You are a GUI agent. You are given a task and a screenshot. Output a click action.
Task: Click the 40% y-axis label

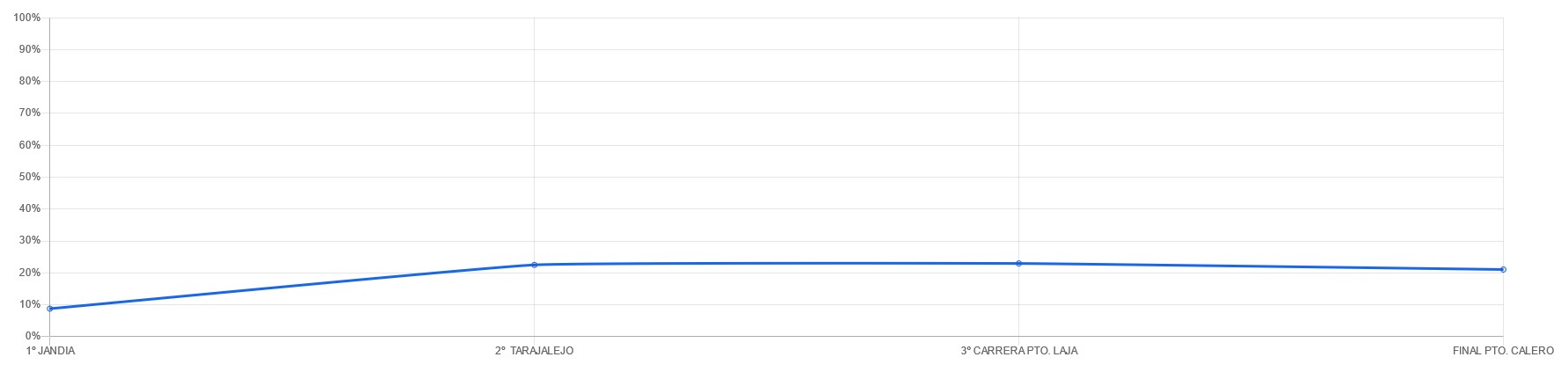30,208
